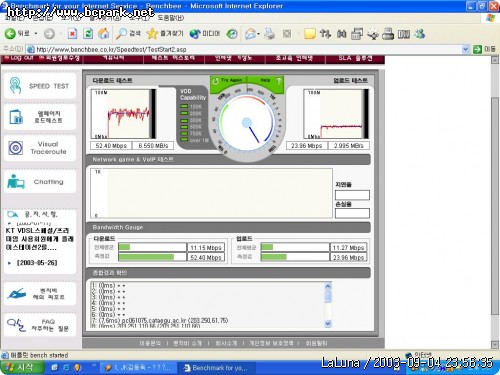Open the Visual Traceroute sidebar item
Image resolution: width=500 pixels, height=375 pixels.
point(40,148)
